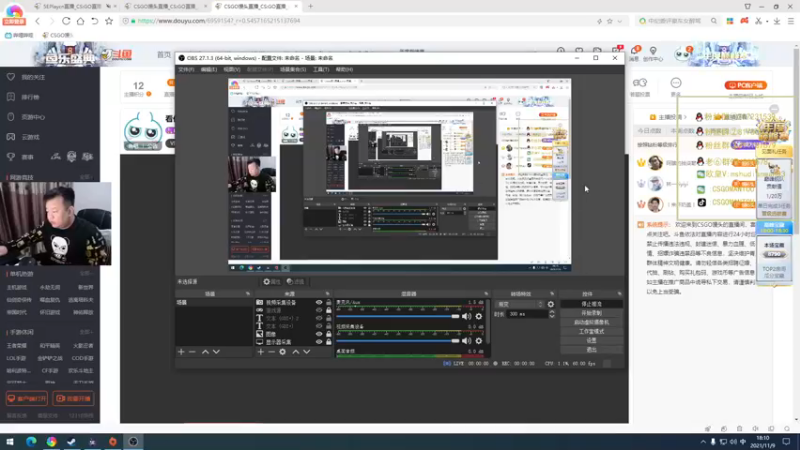This screenshot has width=800, height=450.
Task: Increase transition duration with up stepper
Action: tap(552, 312)
